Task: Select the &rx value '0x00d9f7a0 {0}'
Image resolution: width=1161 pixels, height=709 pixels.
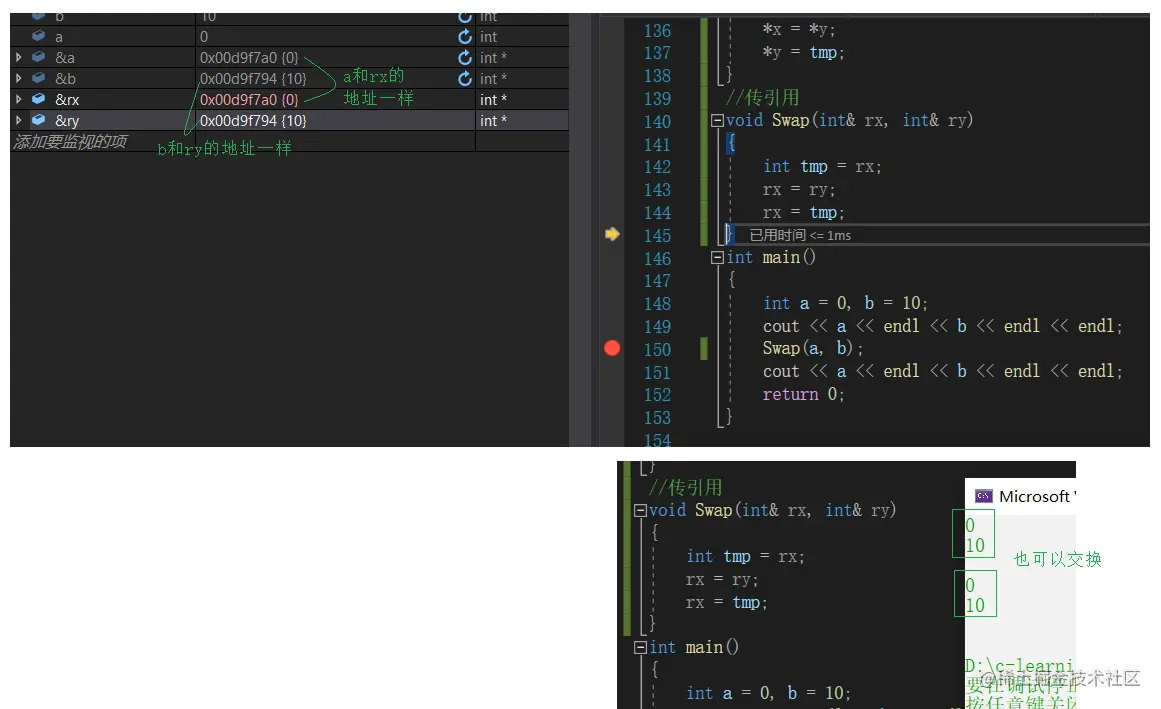Action: pyautogui.click(x=249, y=99)
